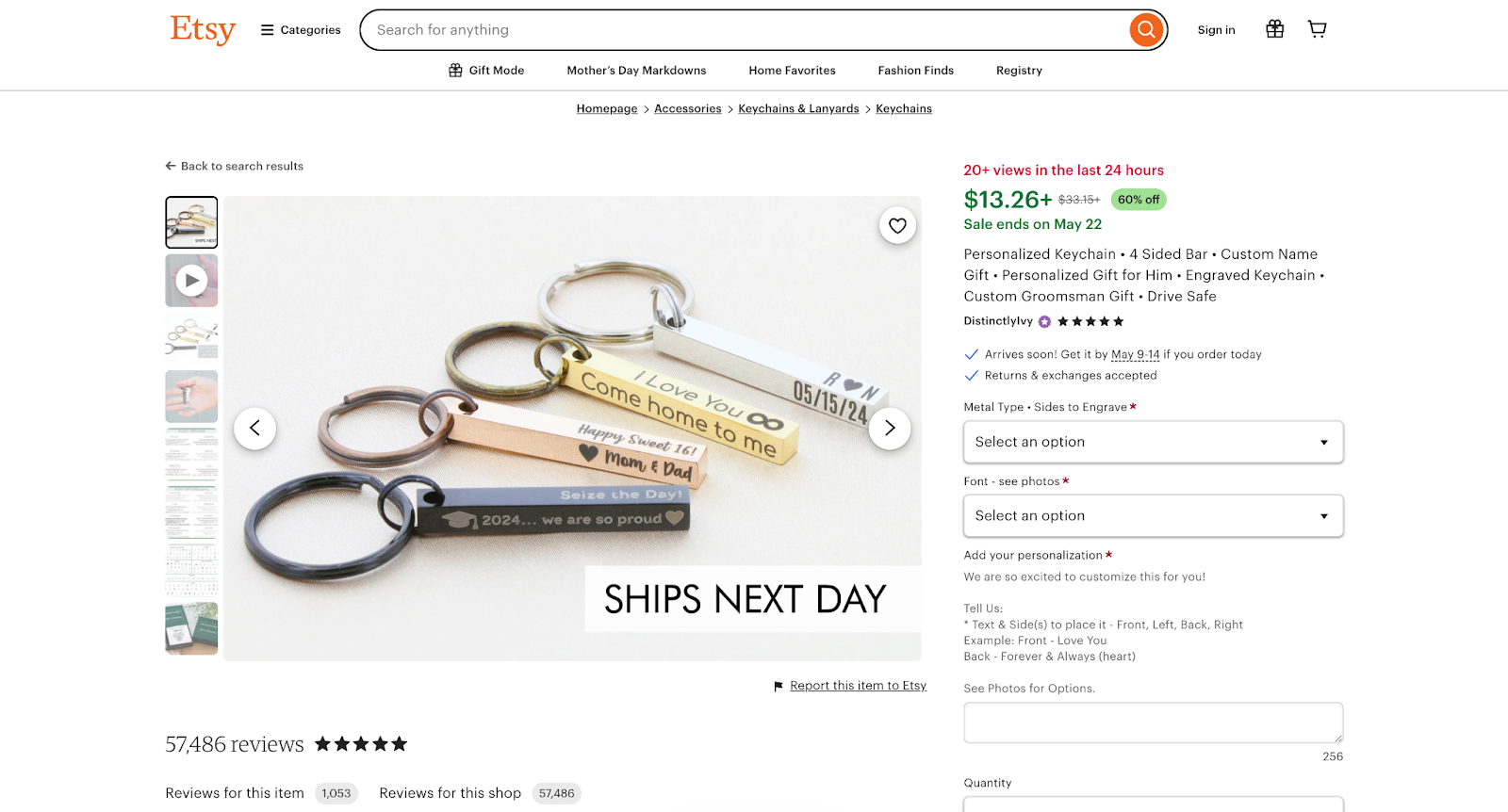Open the Mother's Day Markdowns menu
Viewport: 1508px width, 812px height.
click(636, 70)
